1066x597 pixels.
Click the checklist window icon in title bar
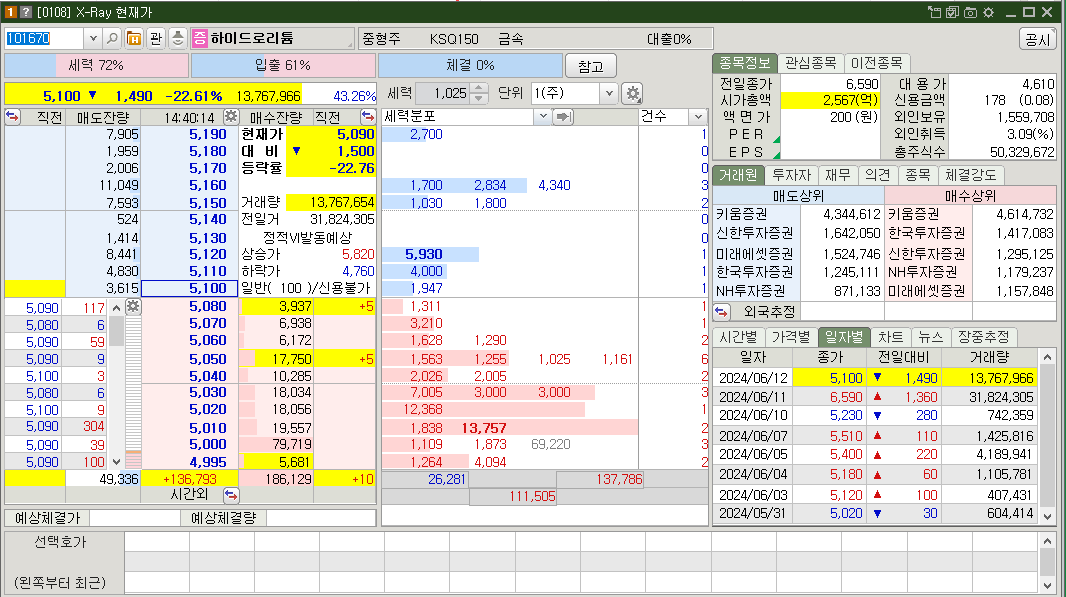tap(952, 12)
